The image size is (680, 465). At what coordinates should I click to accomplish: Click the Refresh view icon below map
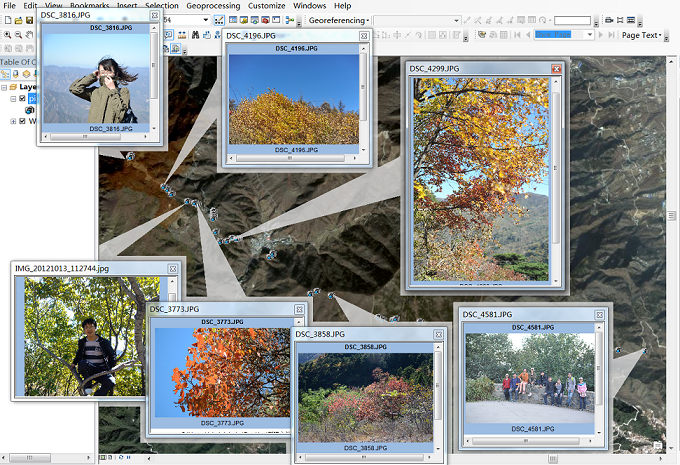(x=121, y=457)
